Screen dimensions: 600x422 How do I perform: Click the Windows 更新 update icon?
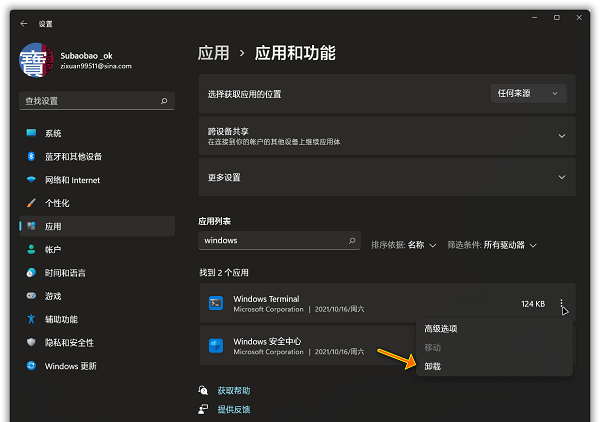click(x=31, y=366)
